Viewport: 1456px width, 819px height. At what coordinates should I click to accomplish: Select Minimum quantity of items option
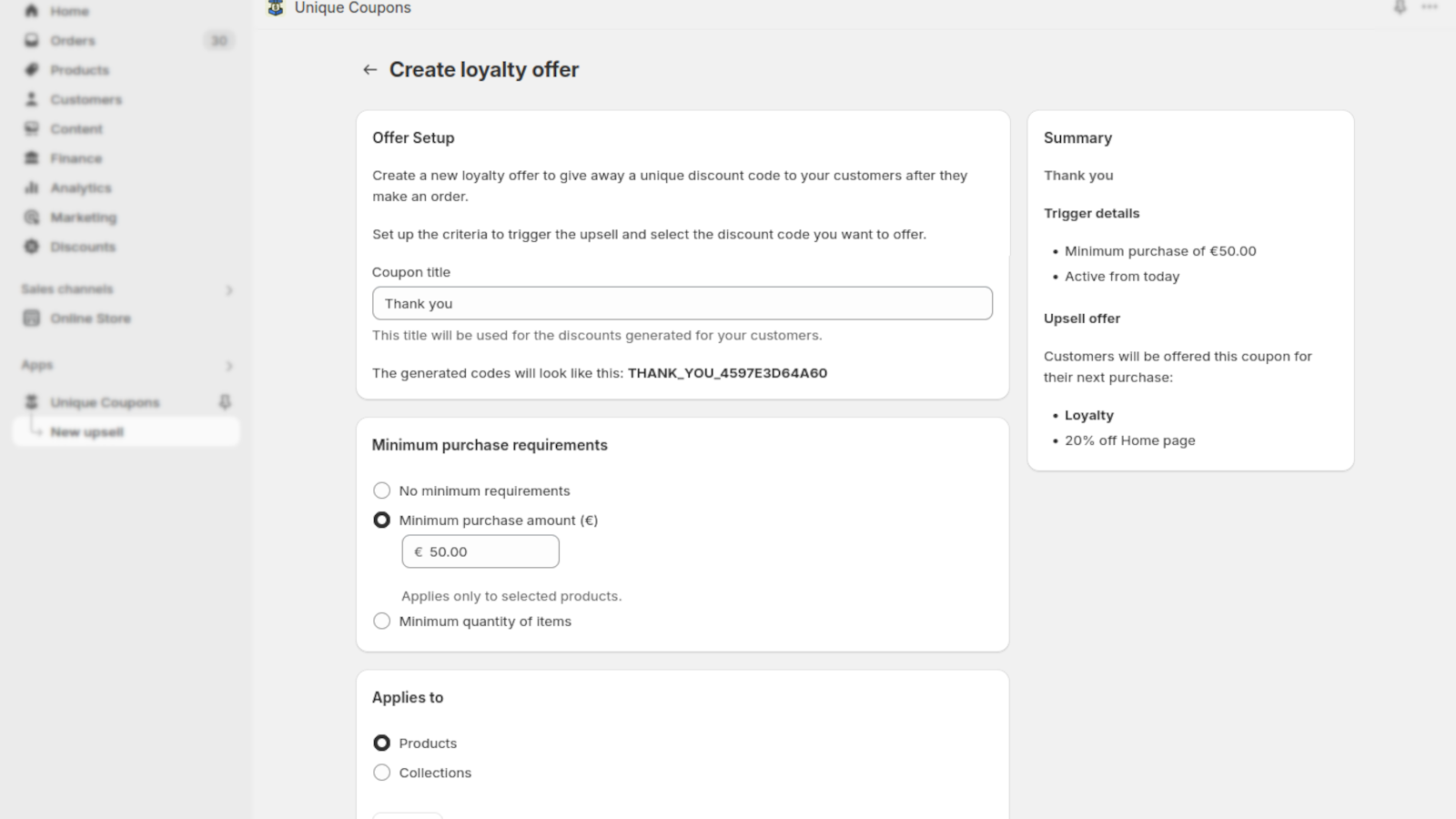coord(381,622)
